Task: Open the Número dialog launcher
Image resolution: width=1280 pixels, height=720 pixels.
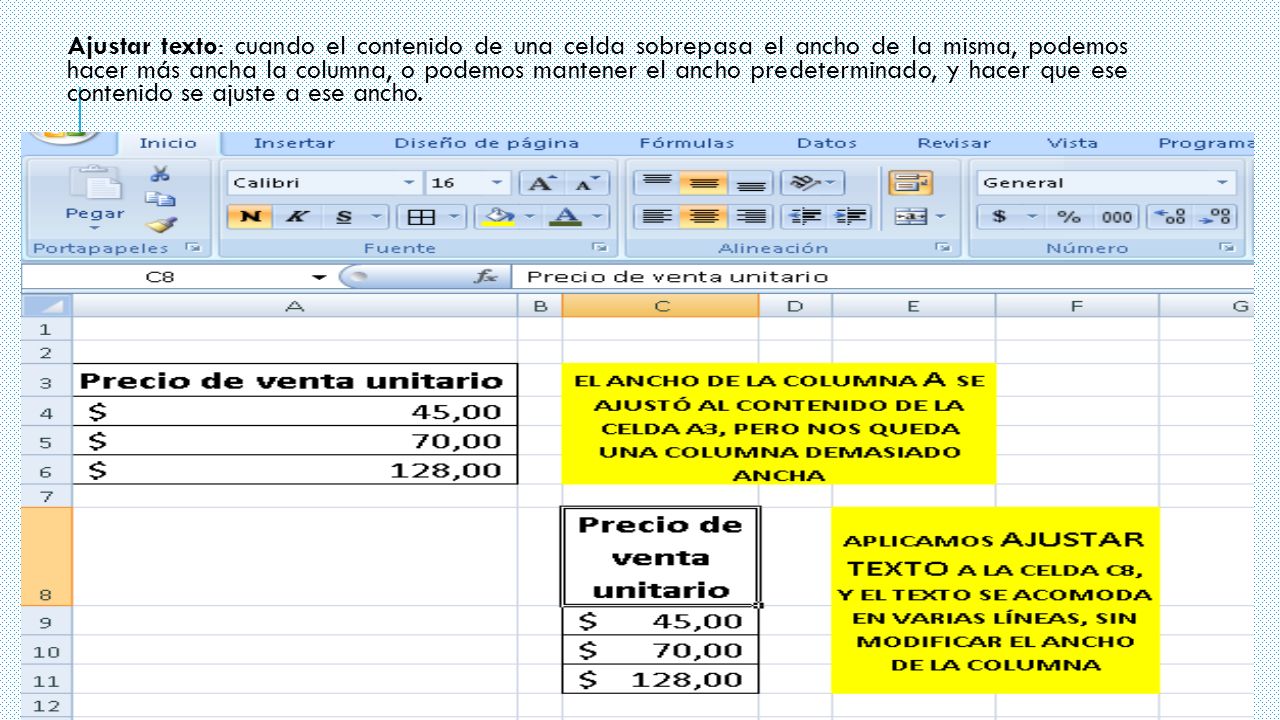Action: point(1228,247)
